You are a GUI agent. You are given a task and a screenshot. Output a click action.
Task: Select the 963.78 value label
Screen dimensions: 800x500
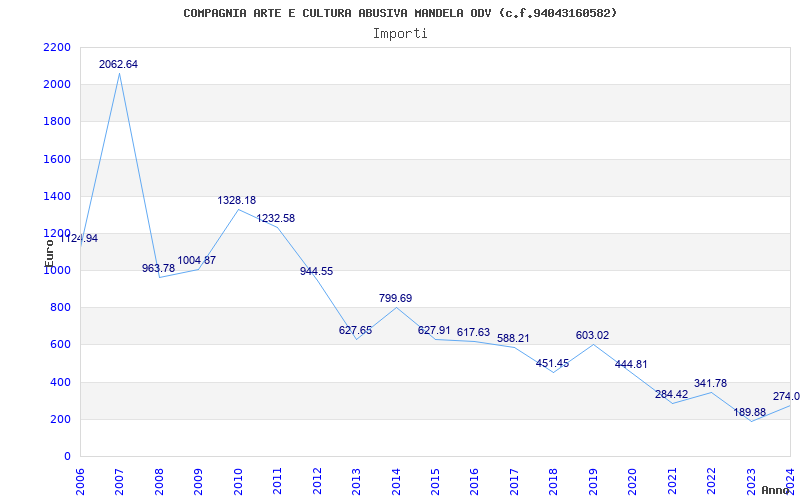tap(158, 268)
